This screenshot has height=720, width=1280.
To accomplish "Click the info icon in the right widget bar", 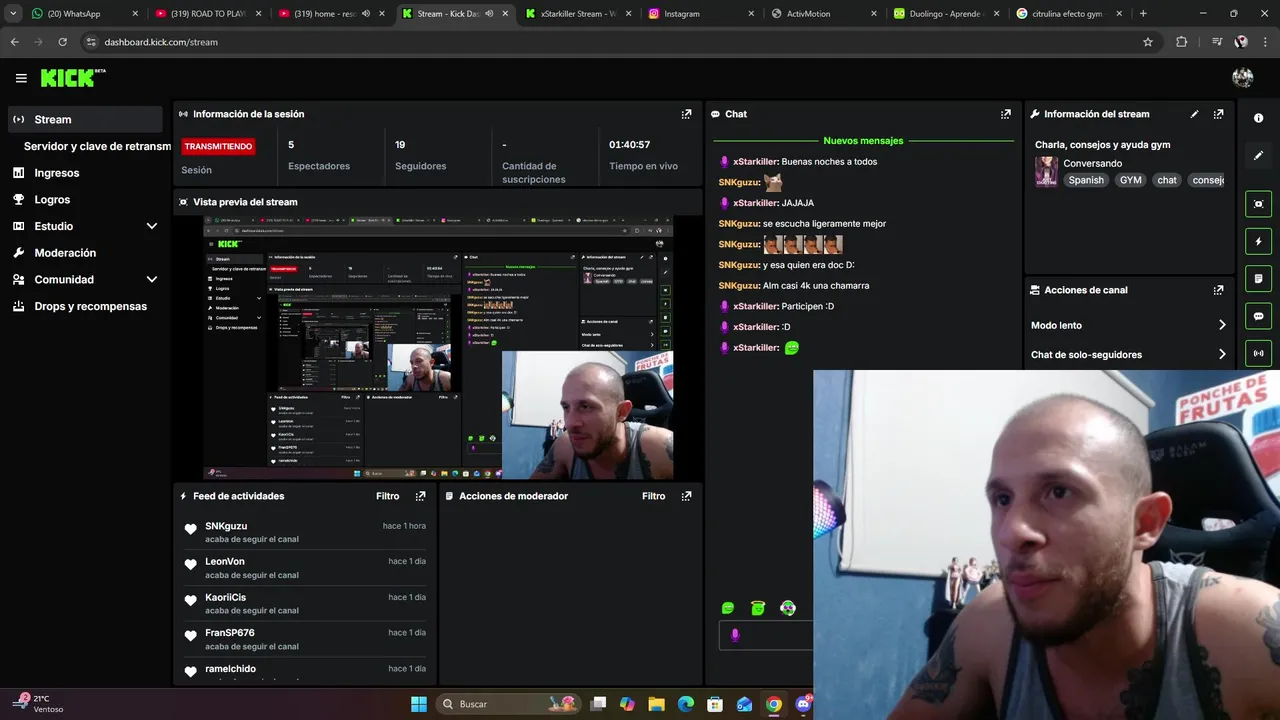I will (1258, 118).
